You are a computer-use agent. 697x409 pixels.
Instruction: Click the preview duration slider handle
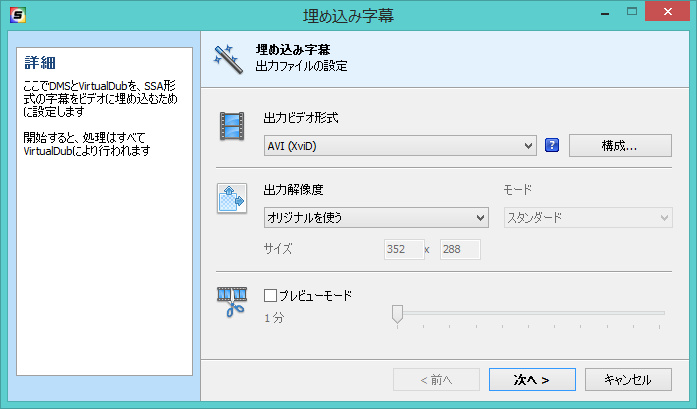(x=397, y=315)
